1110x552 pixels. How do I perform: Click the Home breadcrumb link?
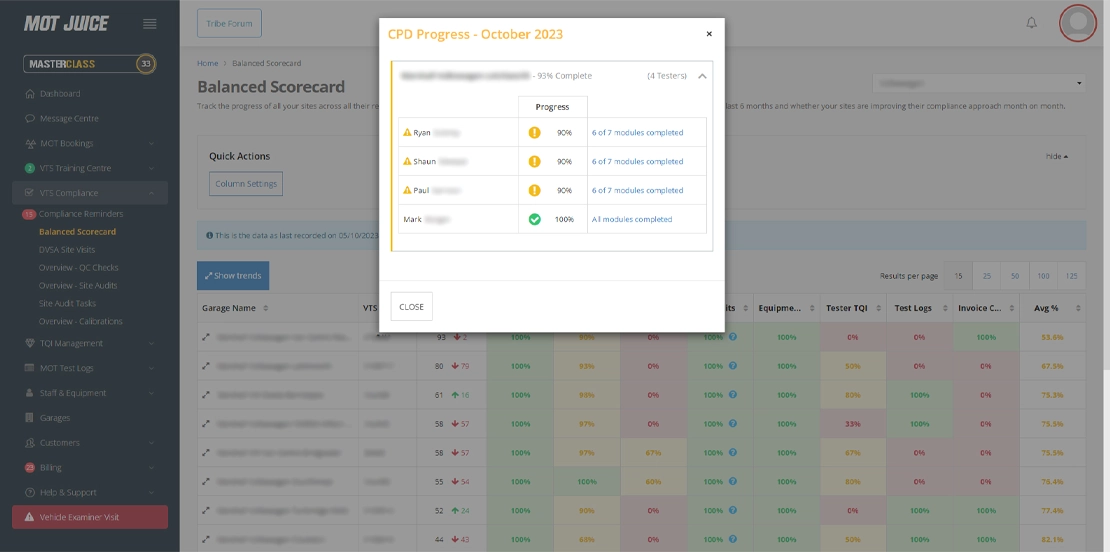tap(207, 63)
